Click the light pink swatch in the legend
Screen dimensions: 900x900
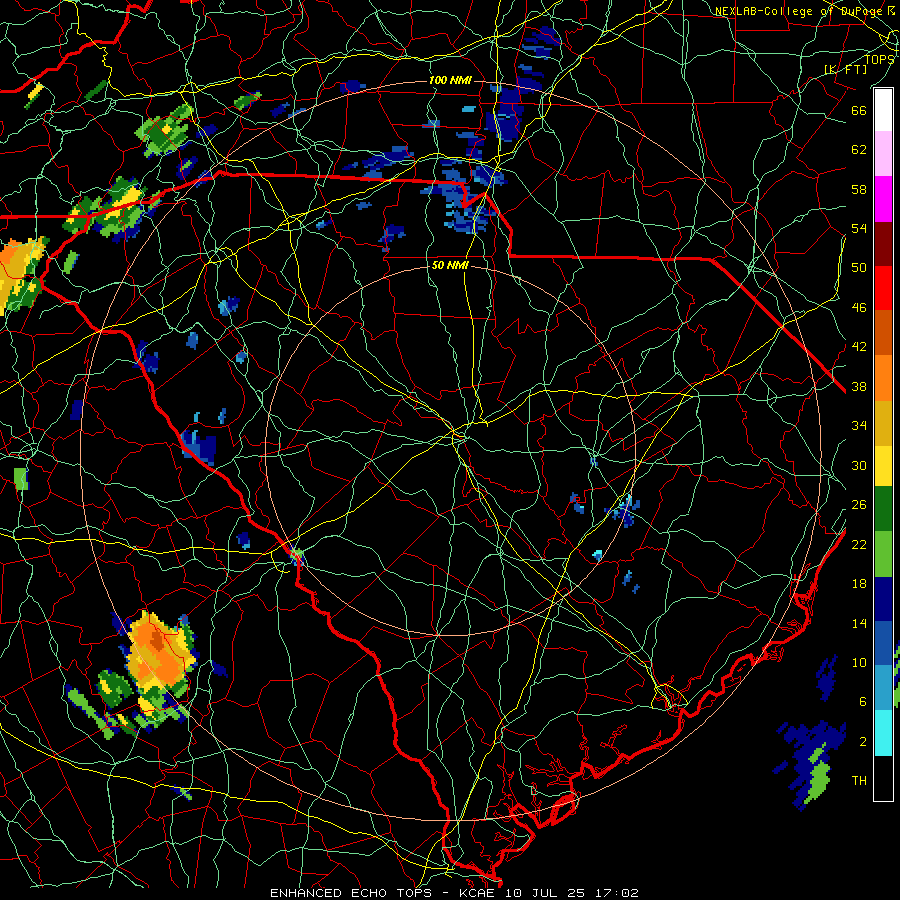pos(883,153)
